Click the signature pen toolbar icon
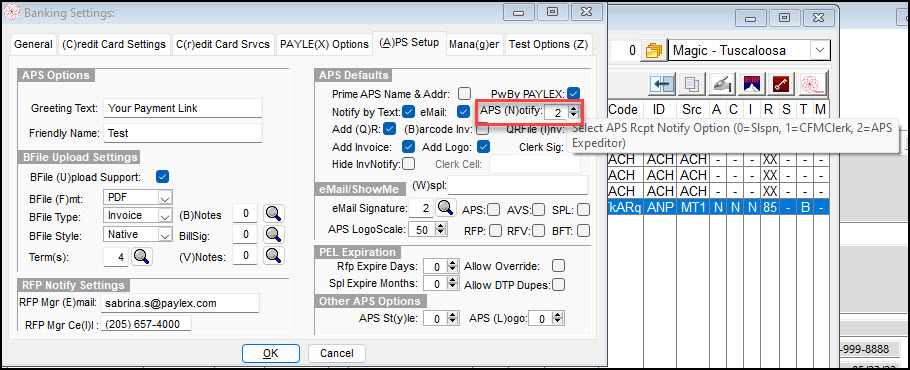This screenshot has width=910, height=370. pos(722,84)
